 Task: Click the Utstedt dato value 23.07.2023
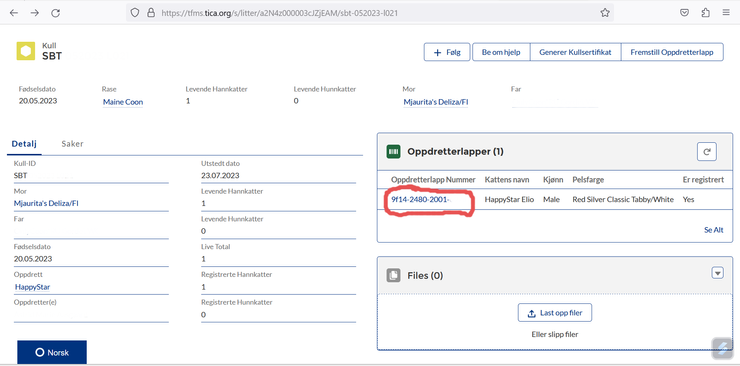[220, 175]
